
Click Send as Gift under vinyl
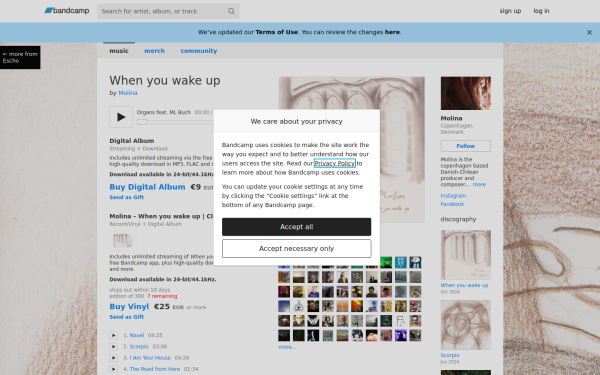tap(127, 317)
